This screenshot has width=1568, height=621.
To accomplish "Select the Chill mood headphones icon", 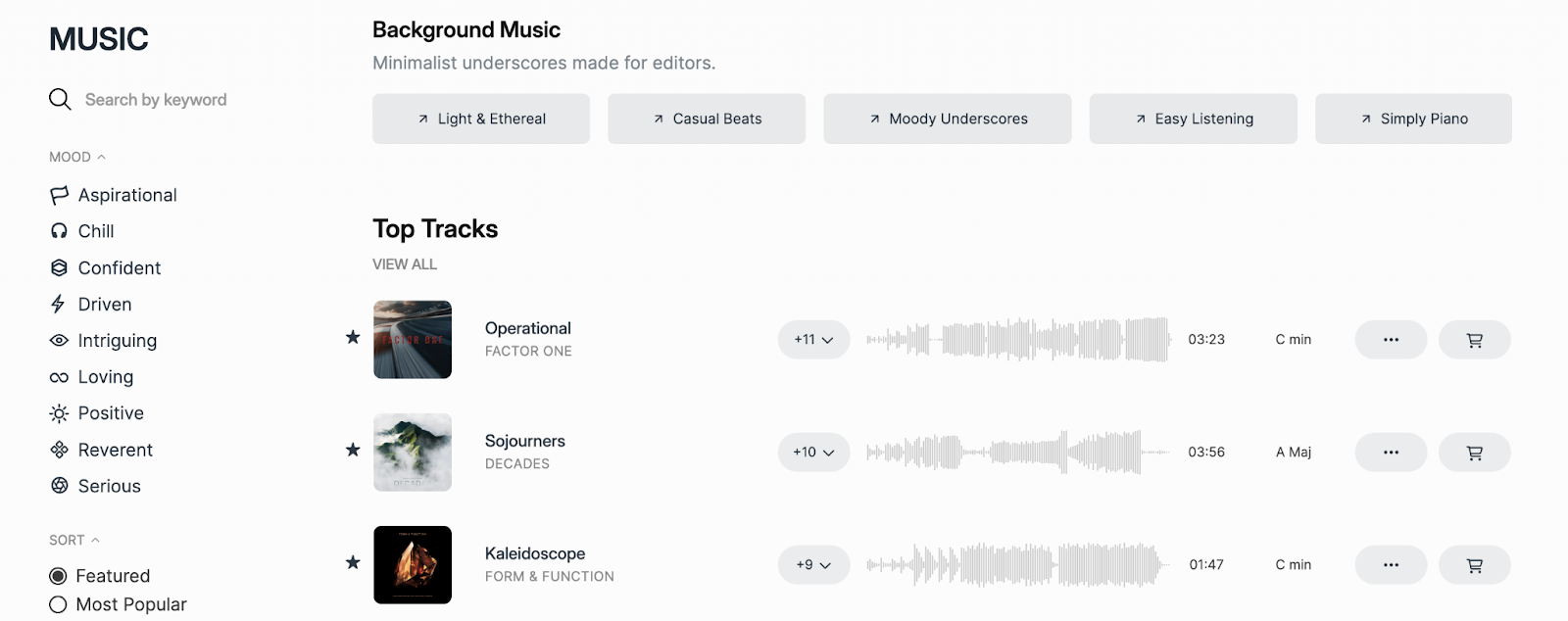I will (x=60, y=230).
